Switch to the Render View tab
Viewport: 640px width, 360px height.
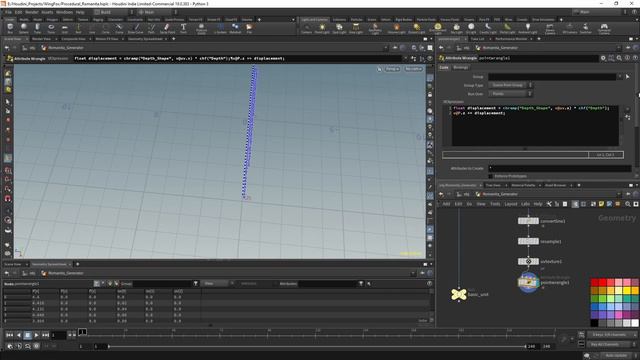(41, 39)
